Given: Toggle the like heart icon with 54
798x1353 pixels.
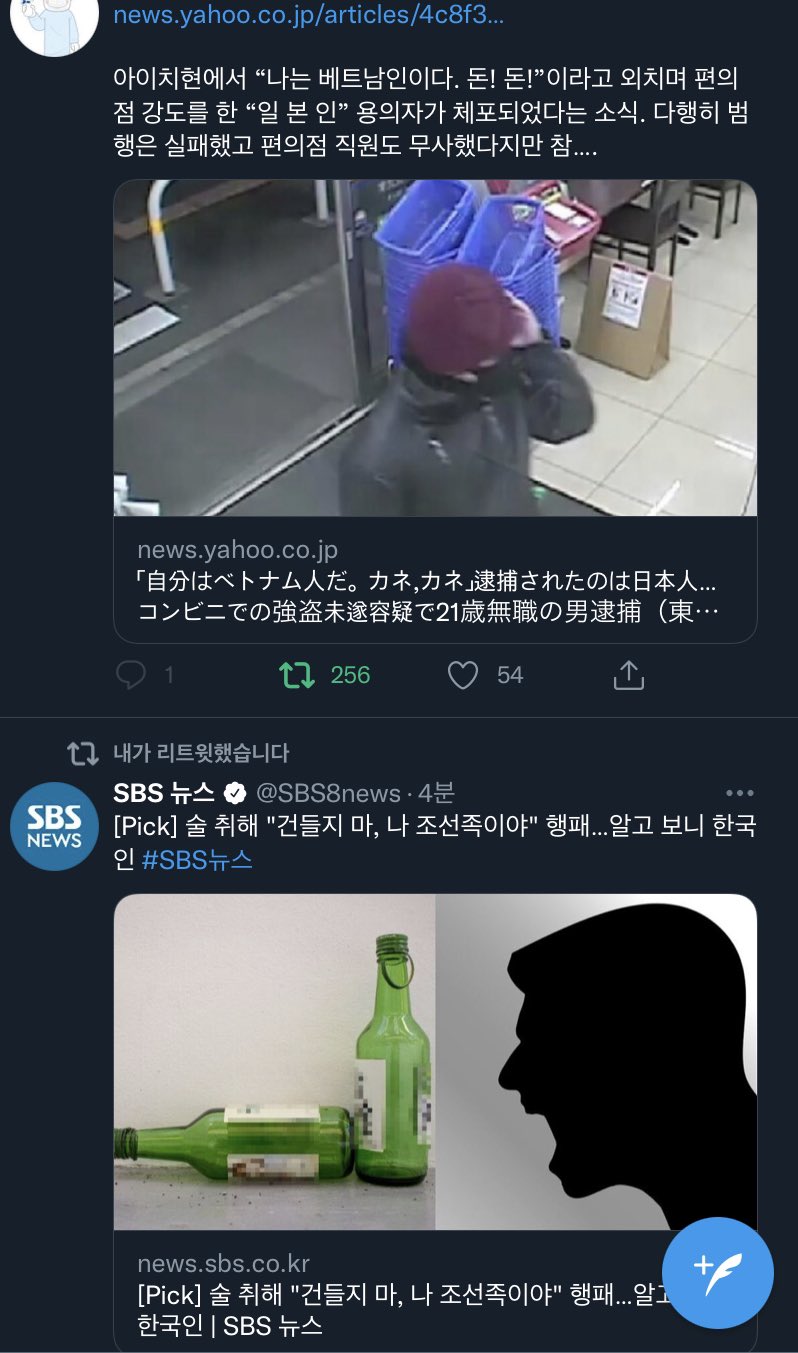Looking at the screenshot, I should pyautogui.click(x=462, y=676).
